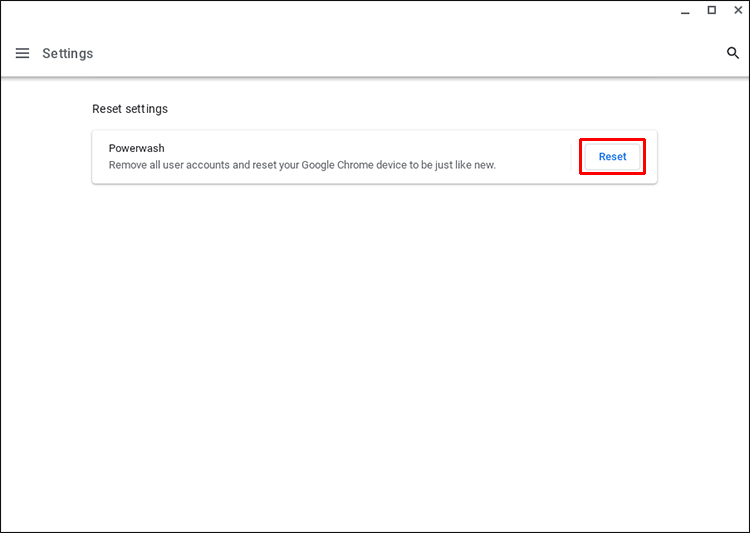This screenshot has width=750, height=533.
Task: Select the Powerwash option label
Action: click(137, 148)
